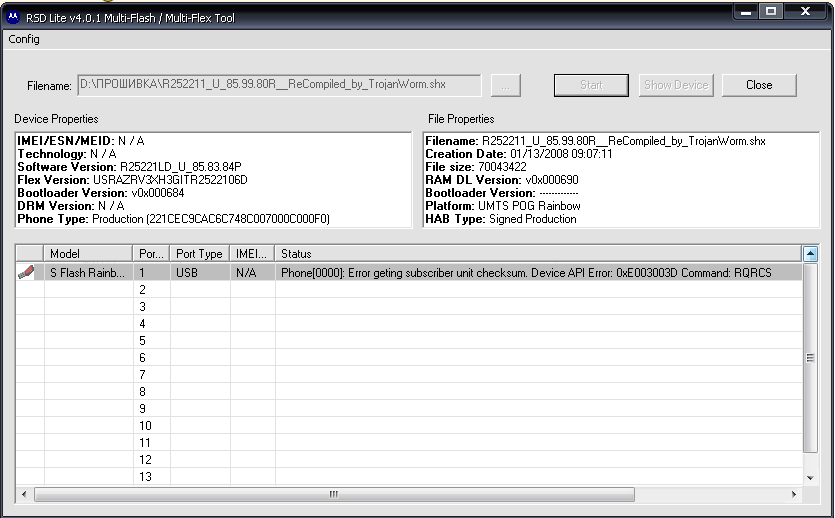Screen dimensions: 835x518
Task: Click the File size 70043422 line
Action: 476,167
